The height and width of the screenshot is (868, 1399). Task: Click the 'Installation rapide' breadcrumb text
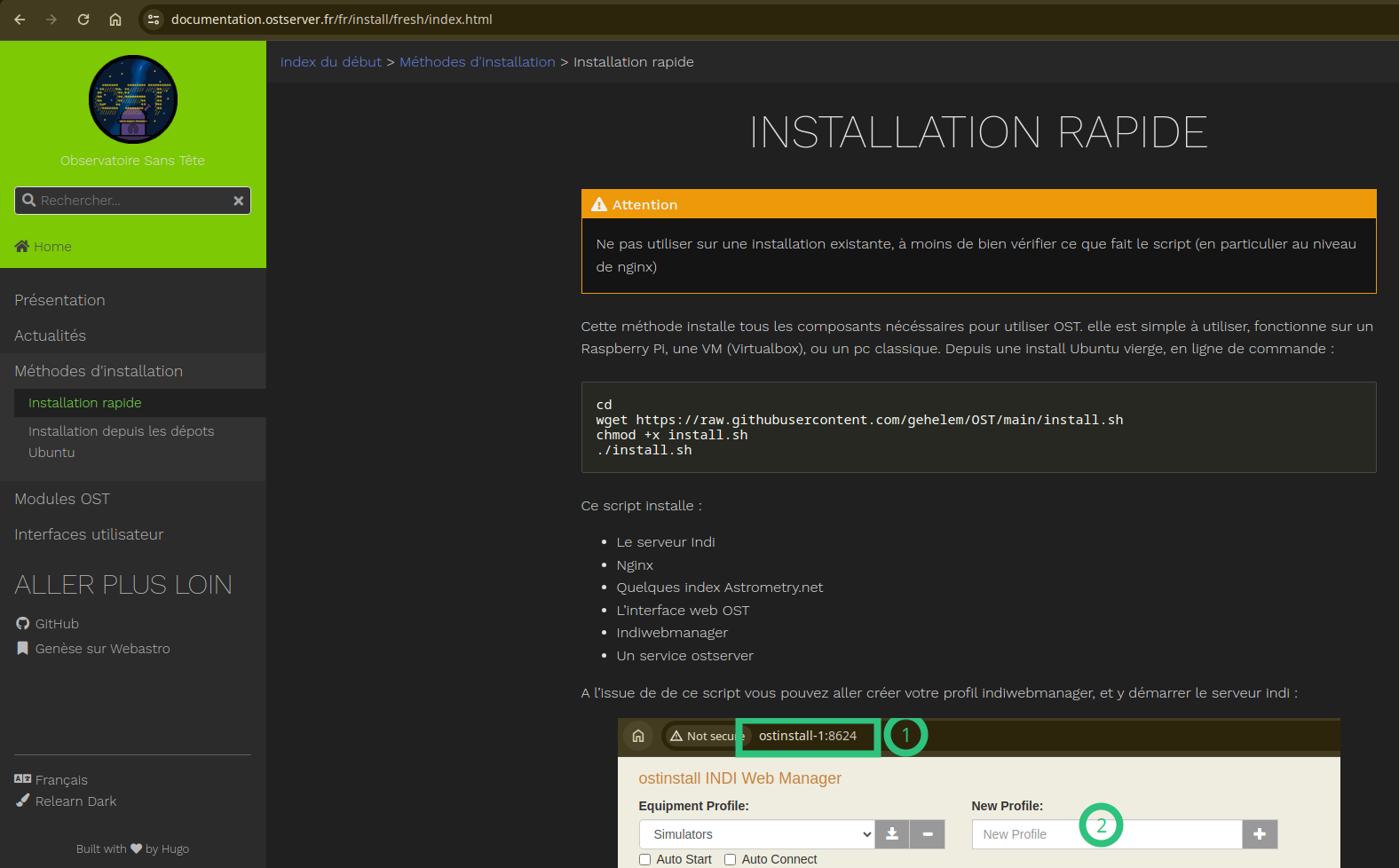pos(634,62)
